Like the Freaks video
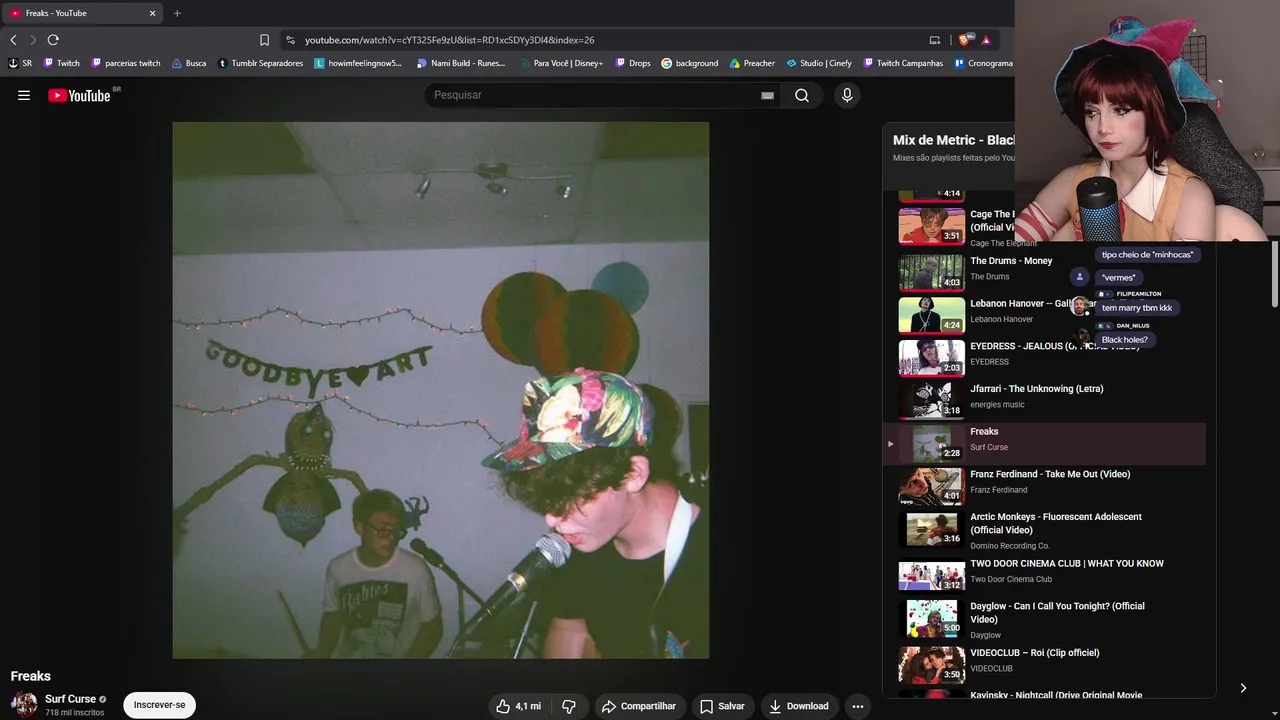 point(518,706)
